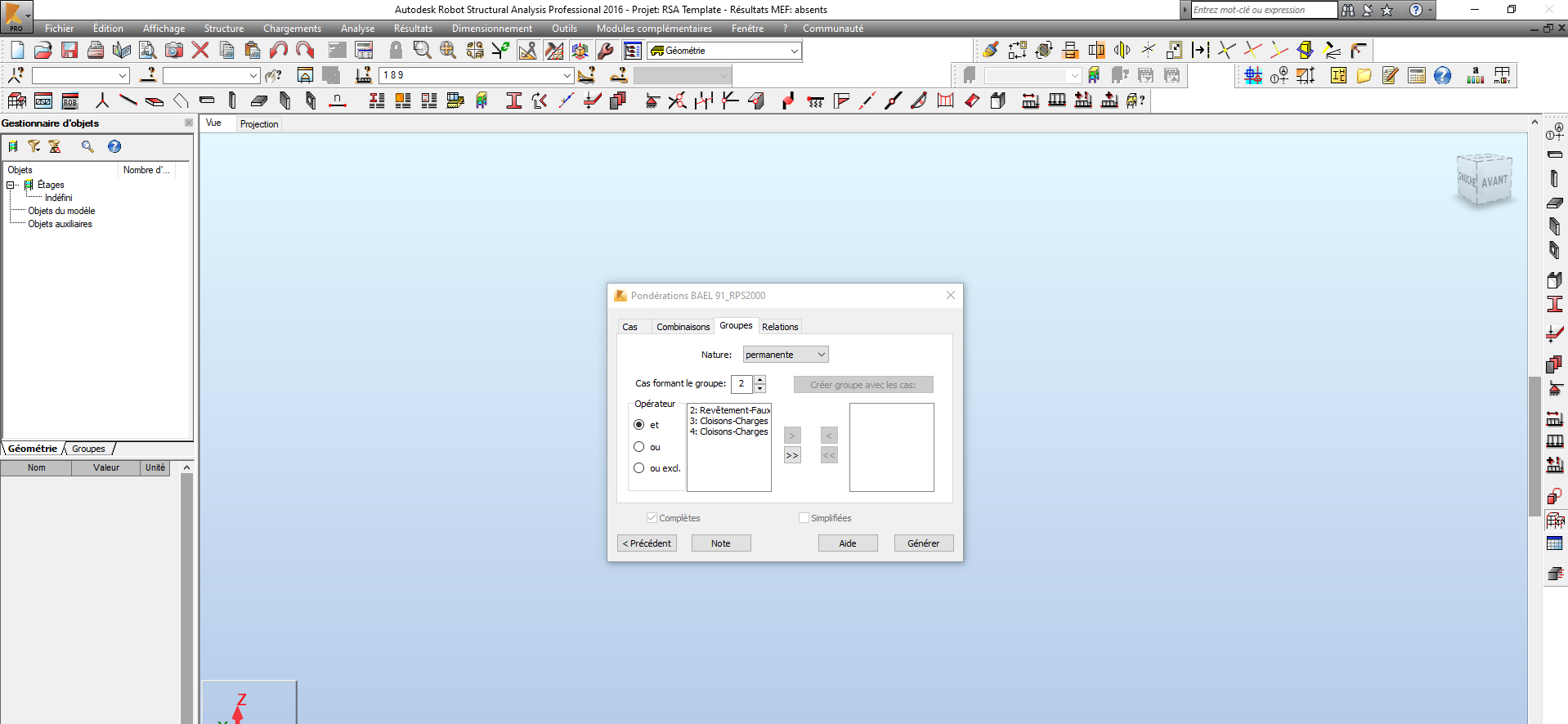The width and height of the screenshot is (1568, 724).
Task: Delete with the red X icon
Action: pyautogui.click(x=200, y=51)
